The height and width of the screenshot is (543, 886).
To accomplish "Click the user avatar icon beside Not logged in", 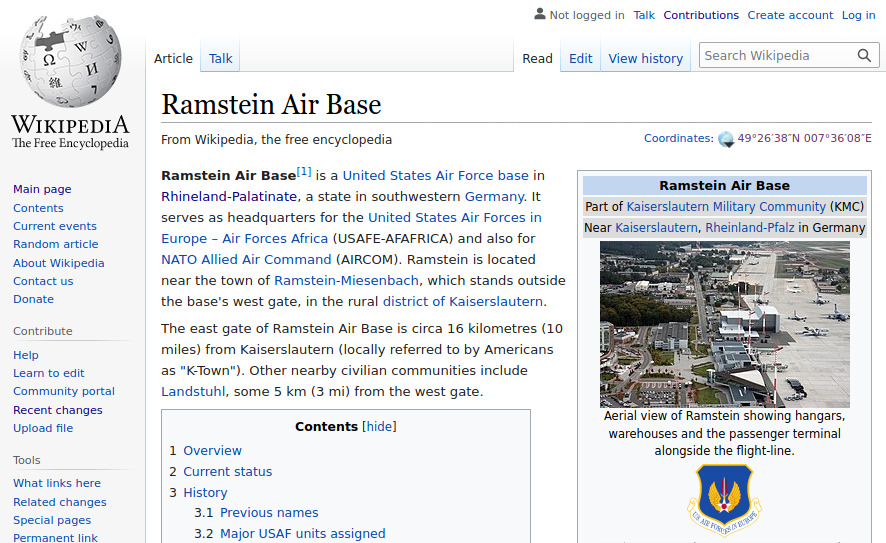I will [540, 14].
